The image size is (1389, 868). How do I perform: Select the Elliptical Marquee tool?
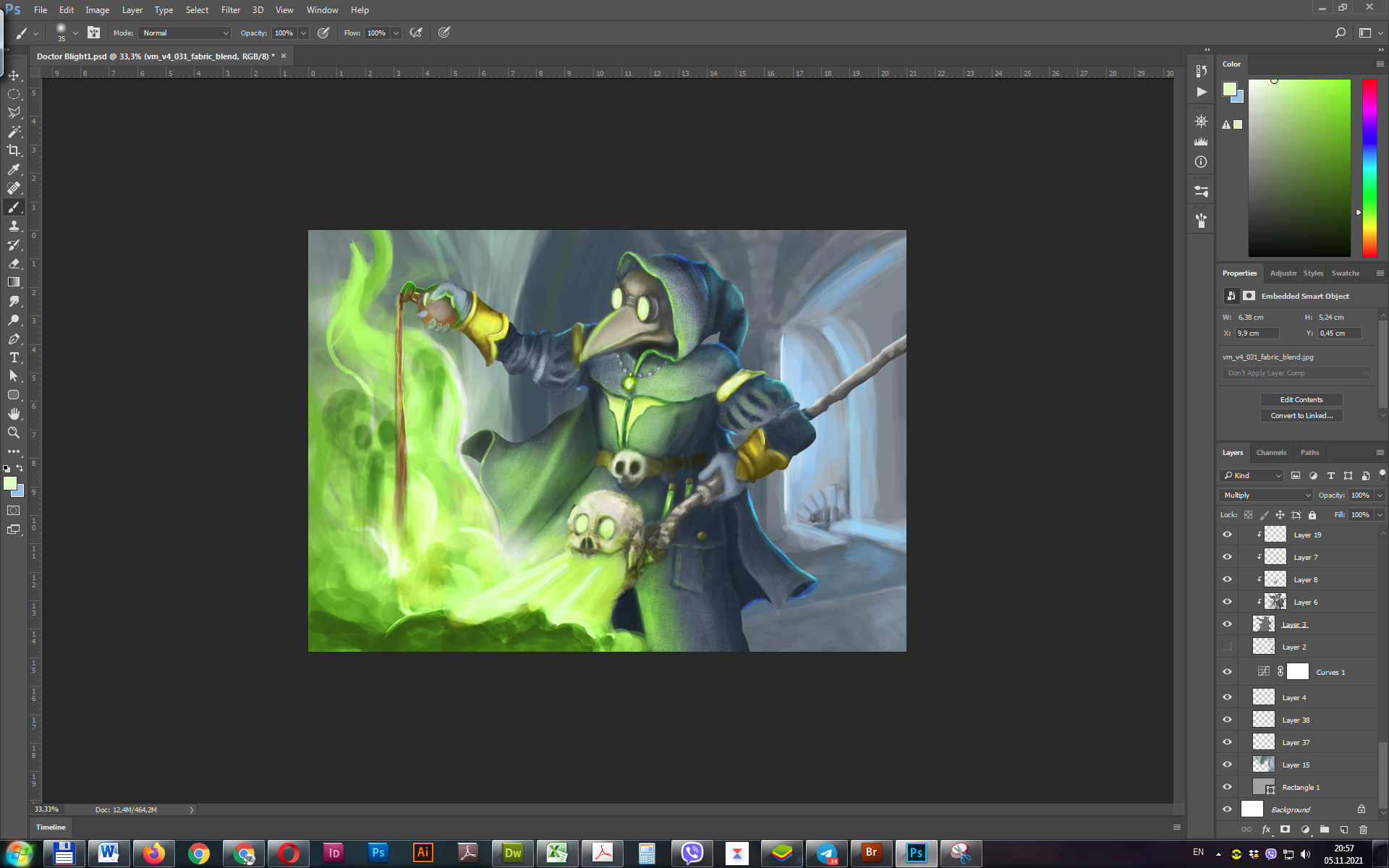coord(14,94)
